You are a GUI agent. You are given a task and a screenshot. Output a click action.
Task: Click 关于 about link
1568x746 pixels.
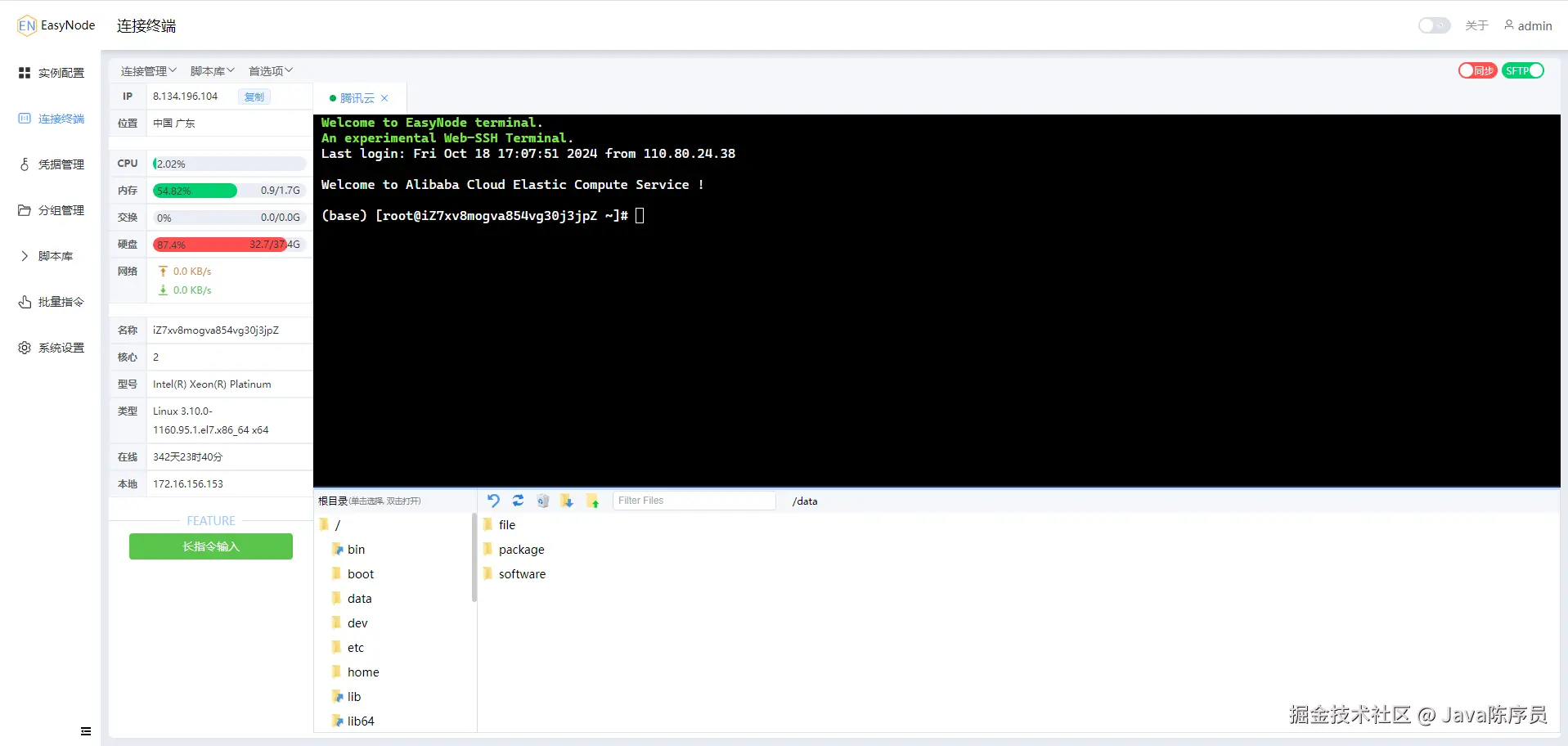[1476, 25]
